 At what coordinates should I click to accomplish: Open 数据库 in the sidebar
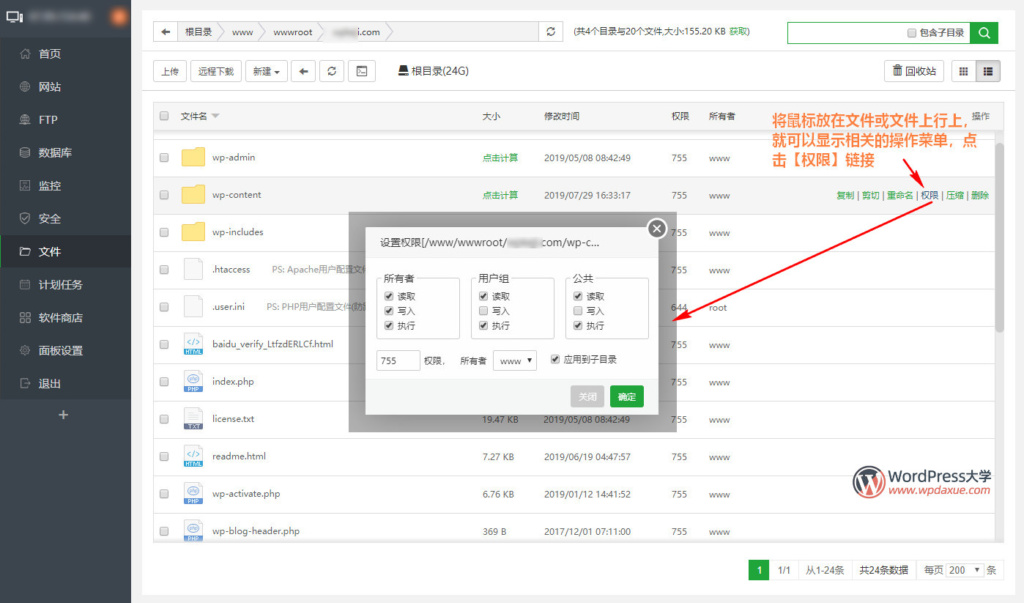click(55, 153)
